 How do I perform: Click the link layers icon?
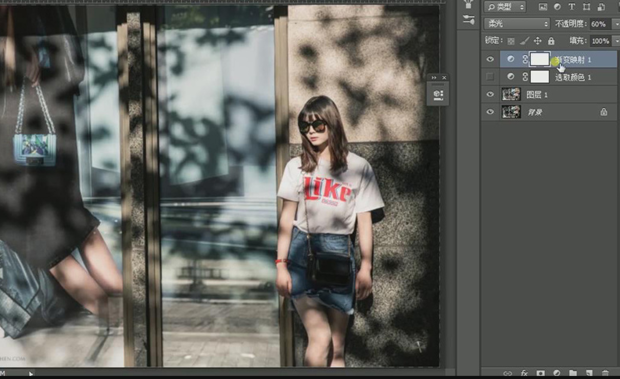[x=507, y=373]
